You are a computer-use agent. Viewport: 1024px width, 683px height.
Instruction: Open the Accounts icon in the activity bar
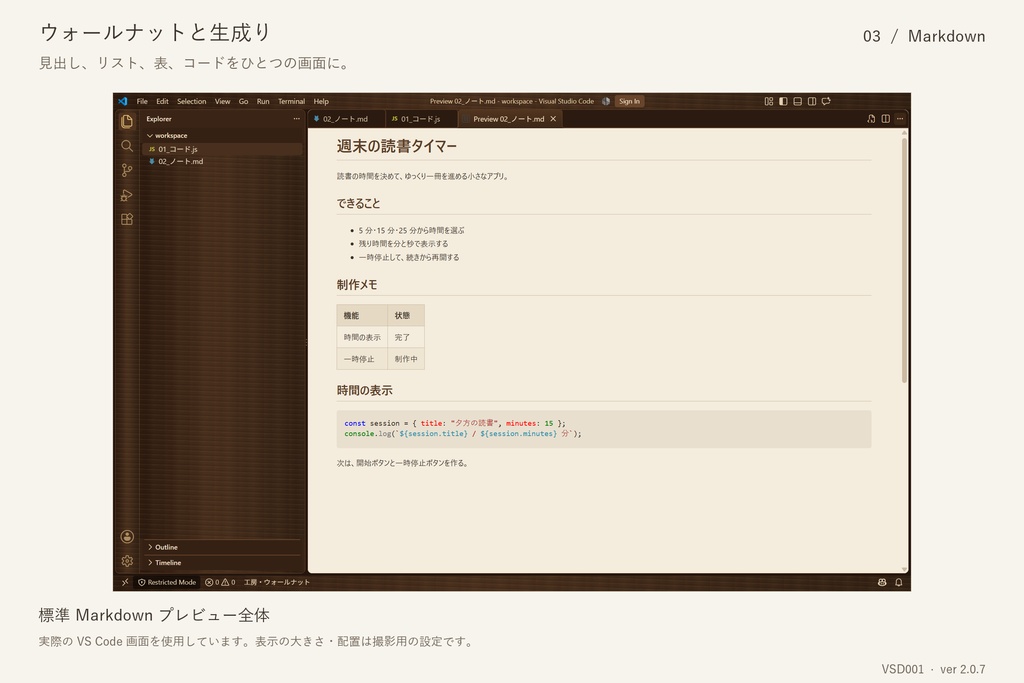click(x=127, y=537)
